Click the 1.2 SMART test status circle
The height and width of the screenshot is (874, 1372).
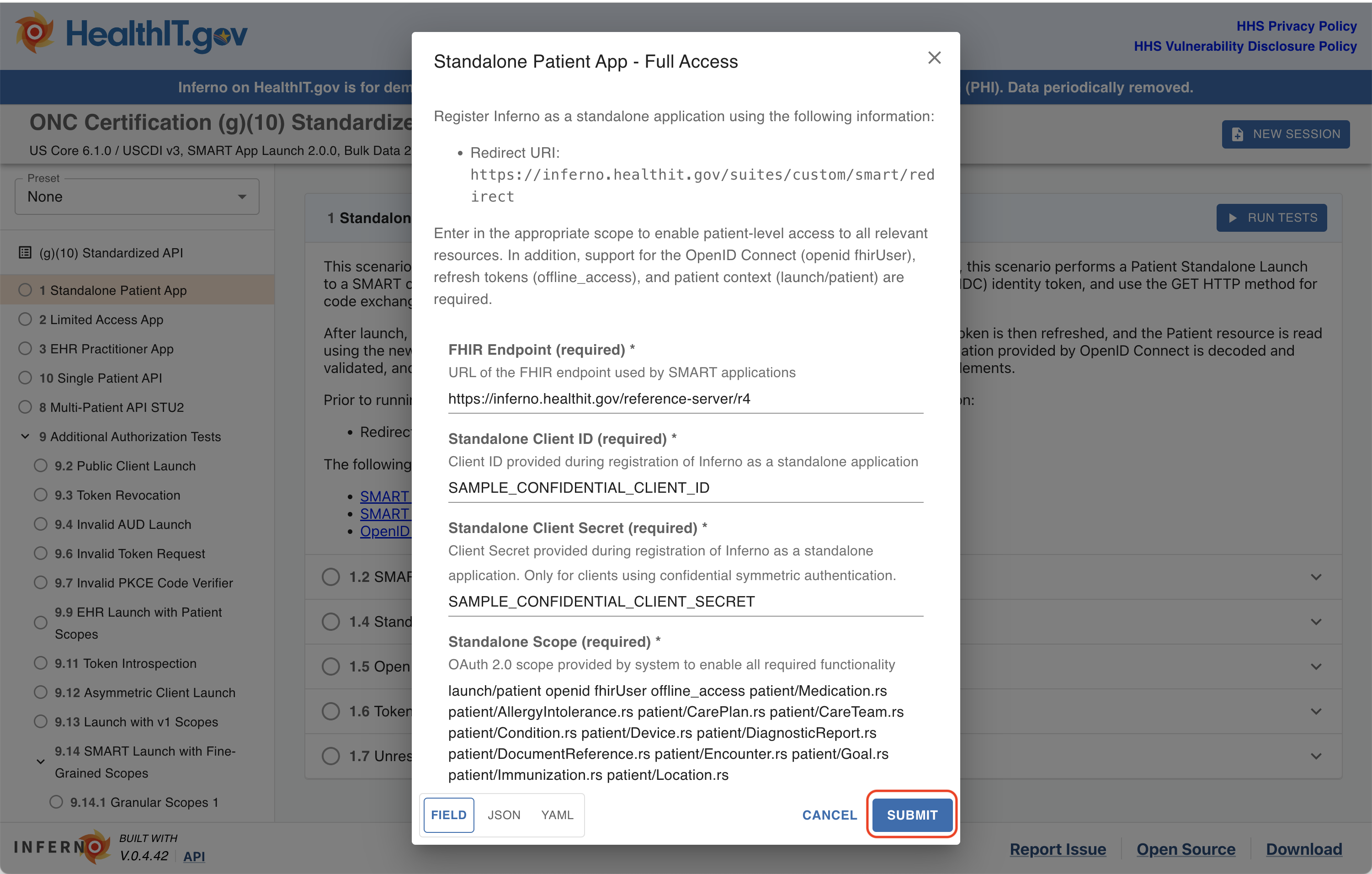(x=330, y=577)
